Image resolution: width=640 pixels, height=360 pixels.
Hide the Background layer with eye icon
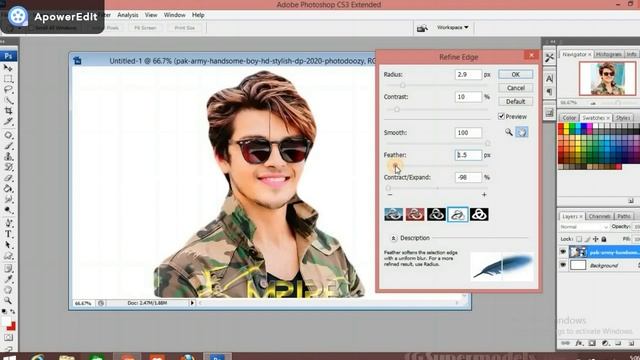click(563, 265)
